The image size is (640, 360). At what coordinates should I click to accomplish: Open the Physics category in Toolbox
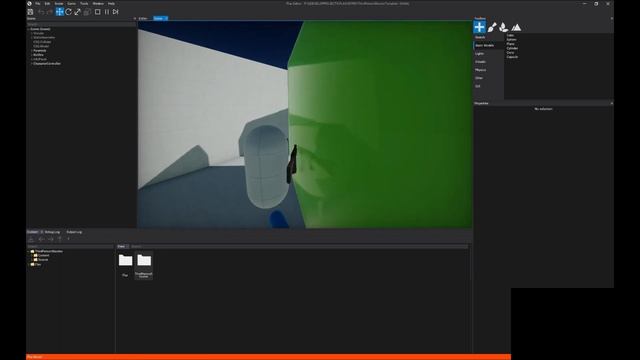[x=489, y=70]
